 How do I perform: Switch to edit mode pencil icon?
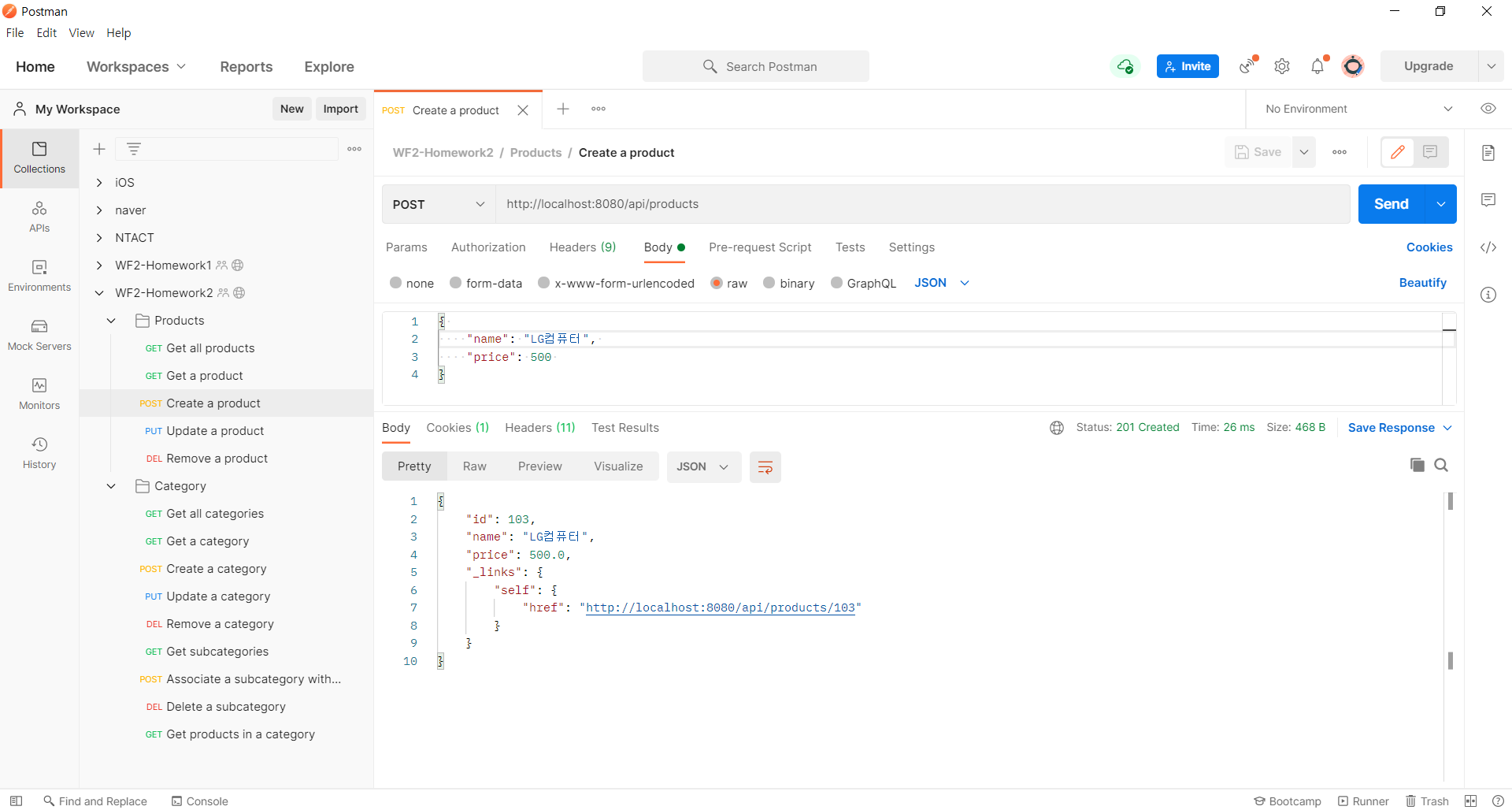coord(1398,152)
